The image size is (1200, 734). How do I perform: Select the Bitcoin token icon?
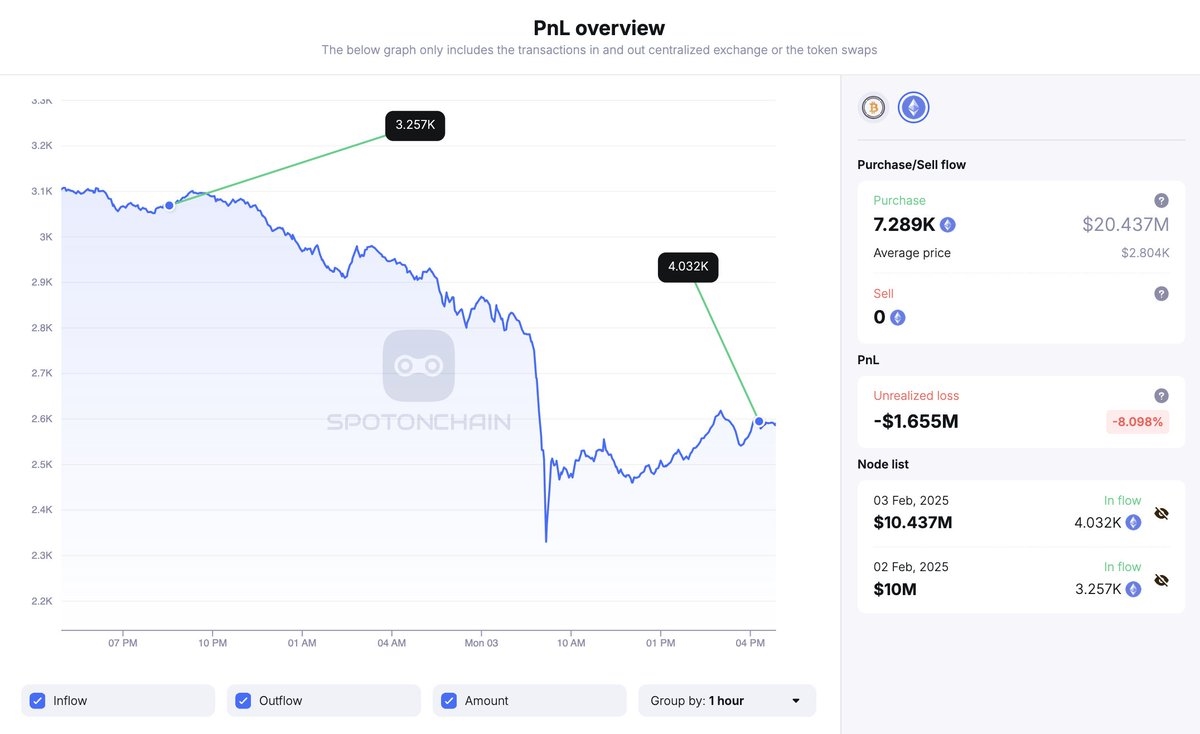(874, 107)
